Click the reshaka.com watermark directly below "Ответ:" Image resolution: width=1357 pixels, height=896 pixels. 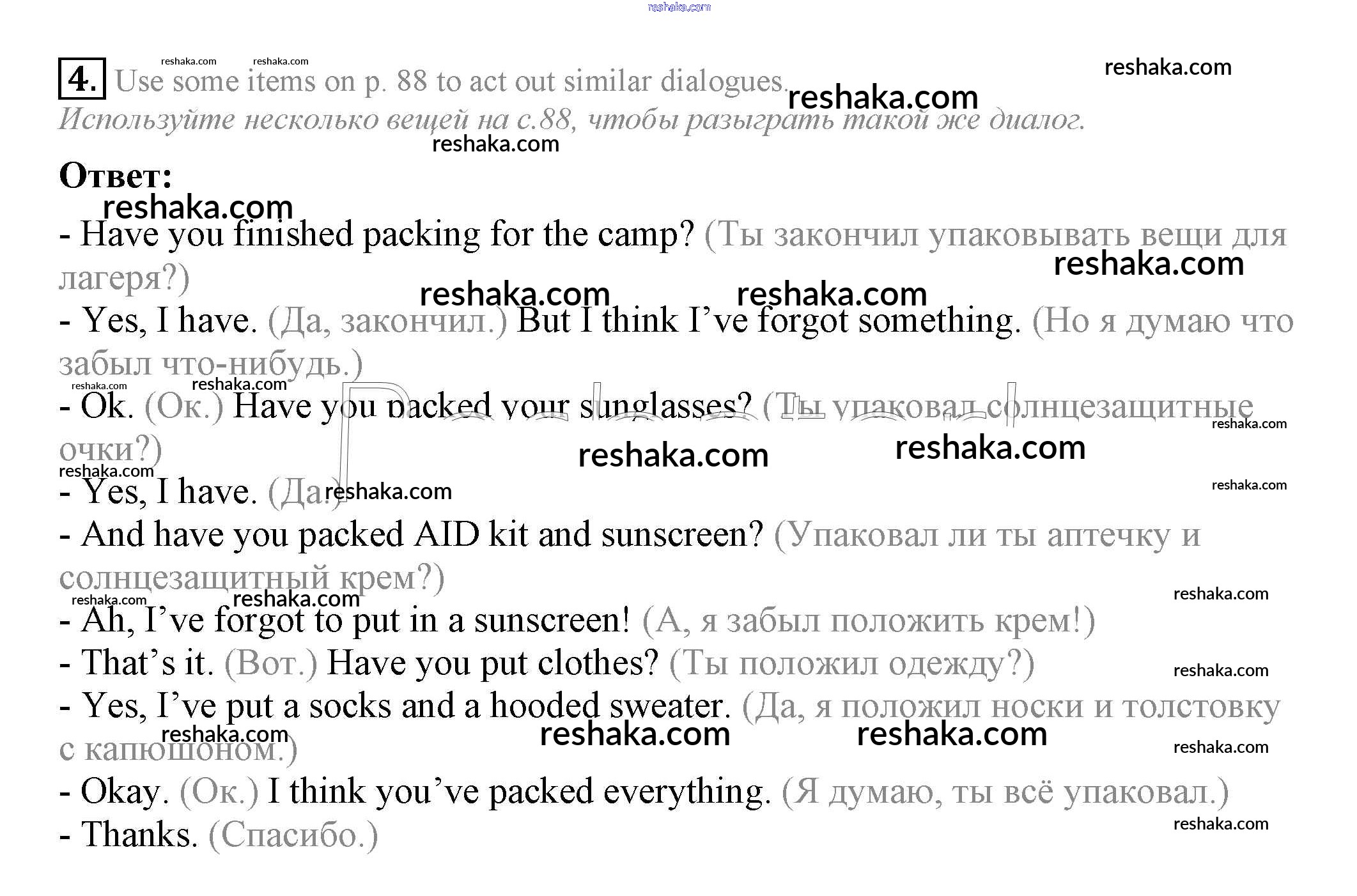pos(198,207)
